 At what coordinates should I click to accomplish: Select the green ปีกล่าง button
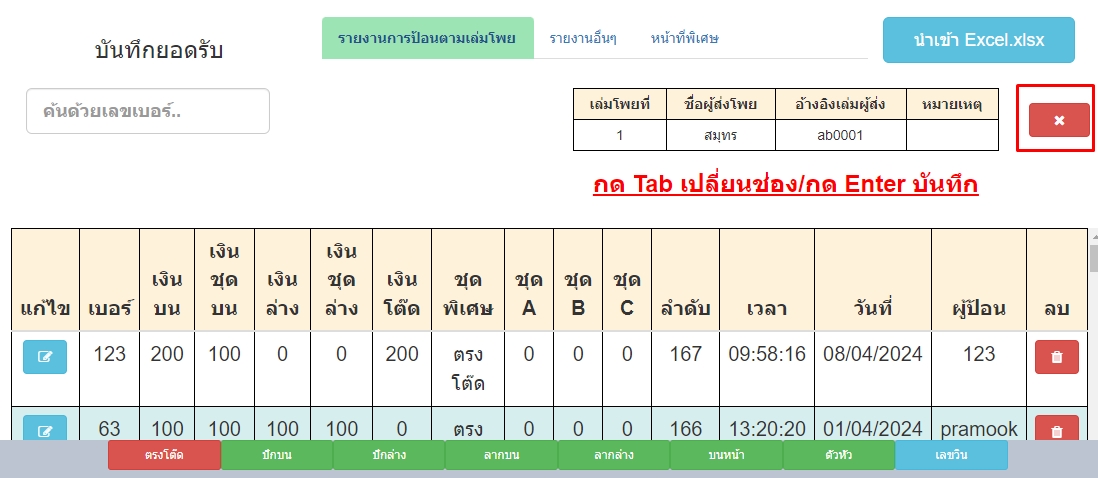(x=389, y=455)
